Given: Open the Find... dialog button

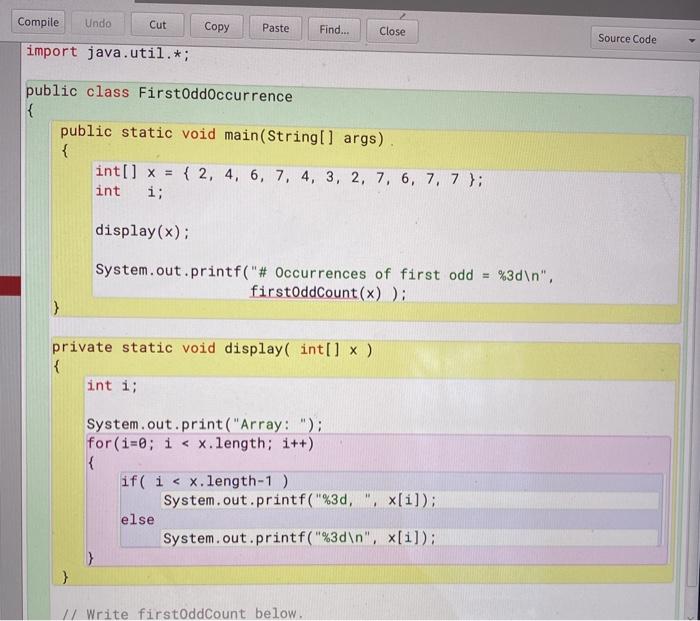Looking at the screenshot, I should 334,30.
